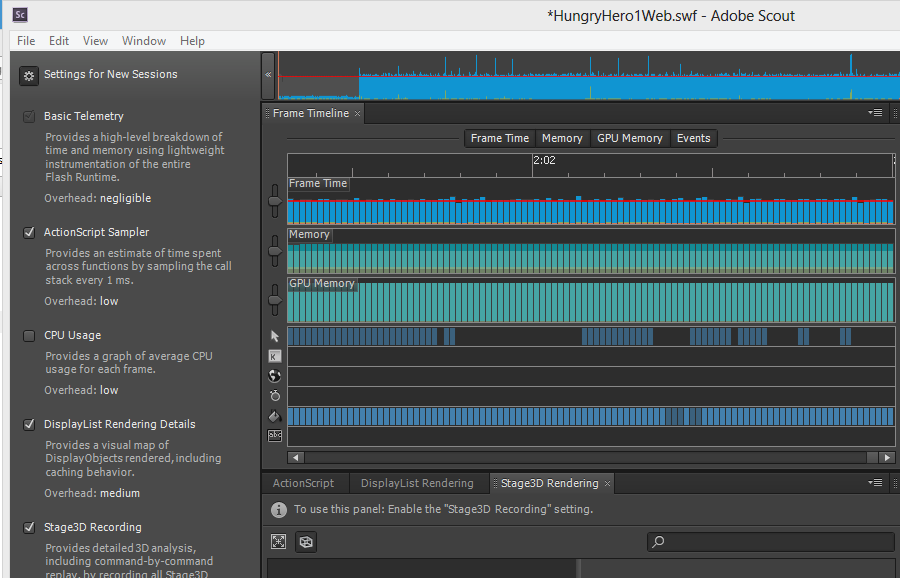Enable CPU Usage checkbox
Image resolution: width=900 pixels, height=578 pixels.
[29, 336]
